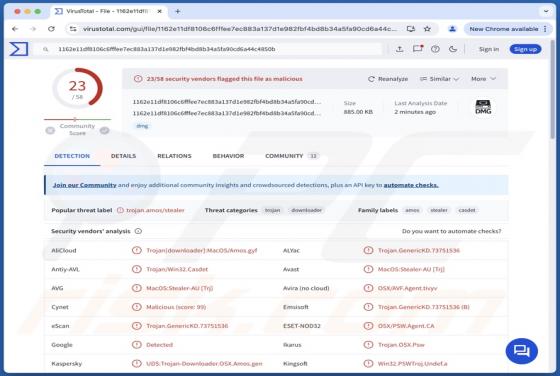Click the community score downvote icon
Screen dimensions: 560x376
tap(50, 130)
